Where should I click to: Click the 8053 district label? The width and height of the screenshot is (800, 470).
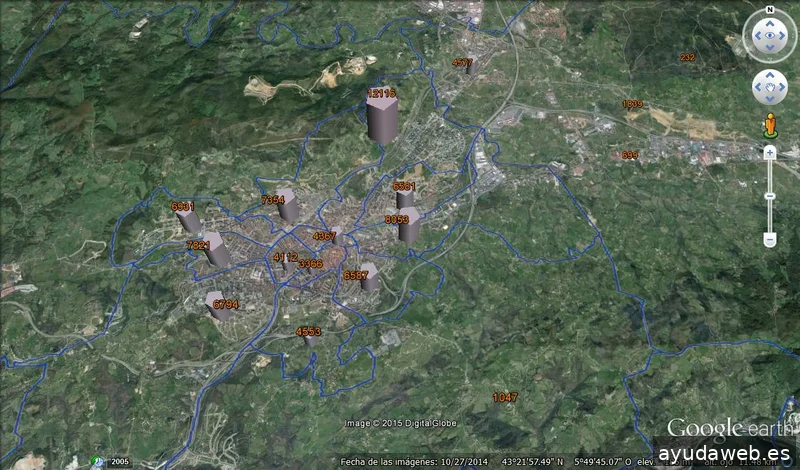[x=397, y=219]
